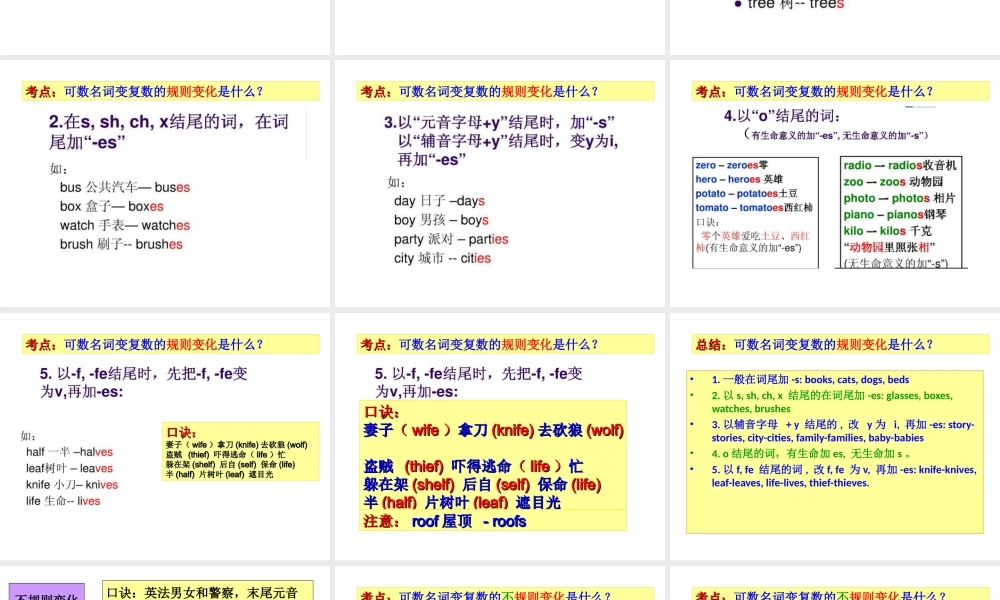Screen dimensions: 1000x600
Task: Click summary point '4. o 结尾的词，有生命加 es'
Action: (x=811, y=453)
